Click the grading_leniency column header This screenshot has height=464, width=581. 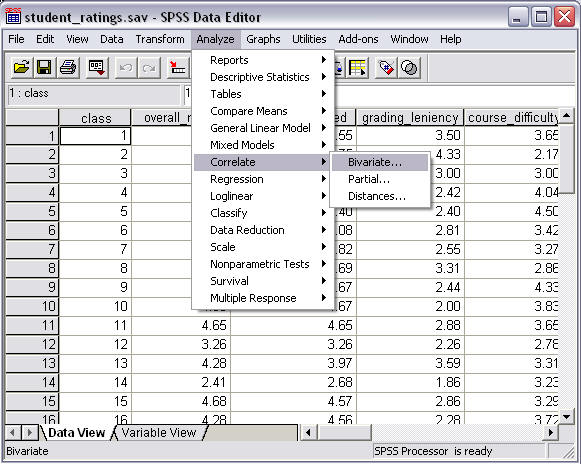410,118
